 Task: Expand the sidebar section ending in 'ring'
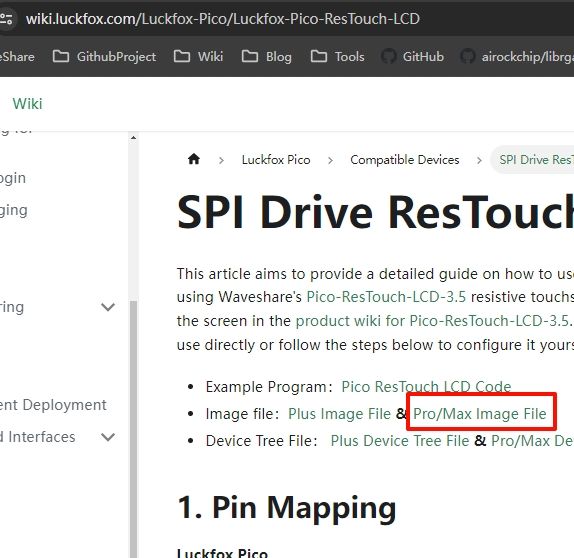click(x=108, y=307)
